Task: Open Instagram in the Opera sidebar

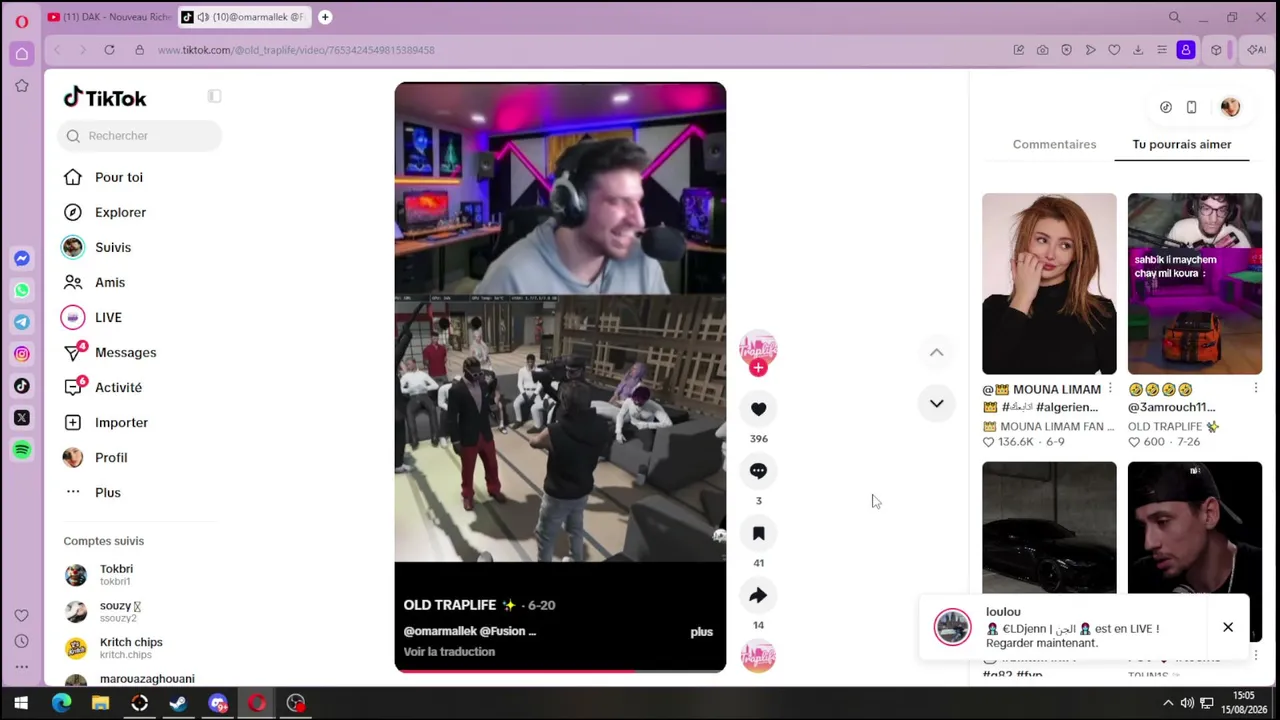Action: [x=22, y=354]
